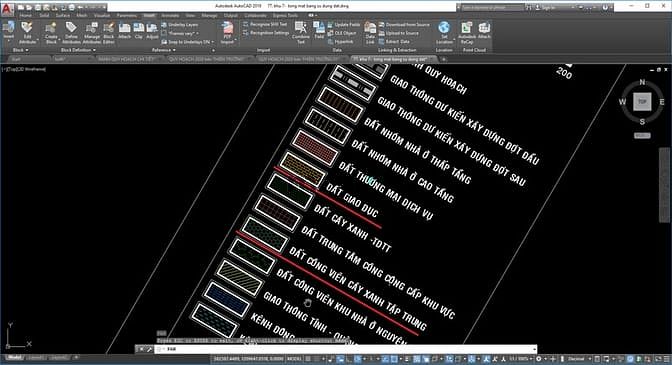
Task: Select the Clip reference tool
Action: tap(138, 31)
